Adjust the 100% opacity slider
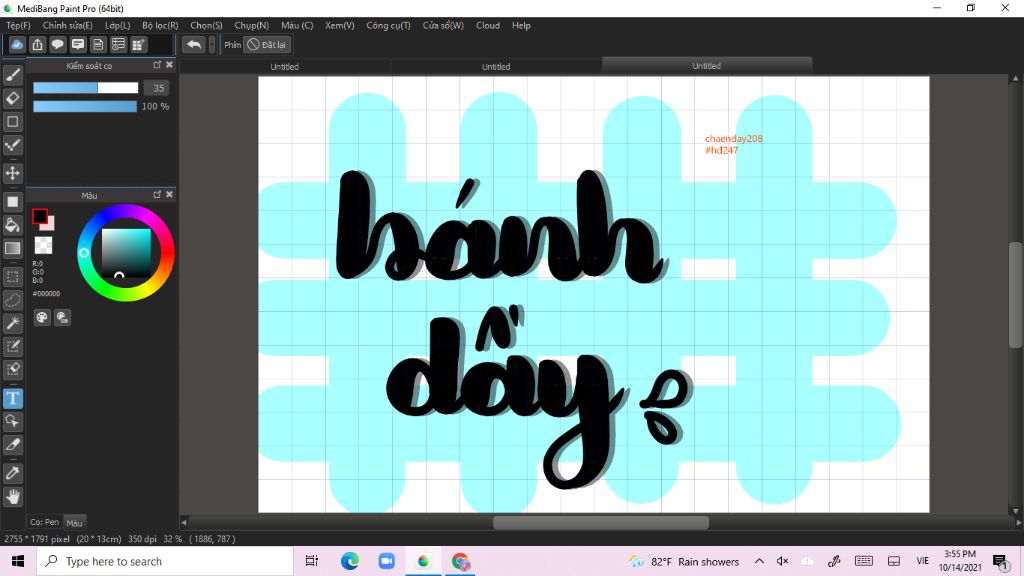 pos(85,106)
